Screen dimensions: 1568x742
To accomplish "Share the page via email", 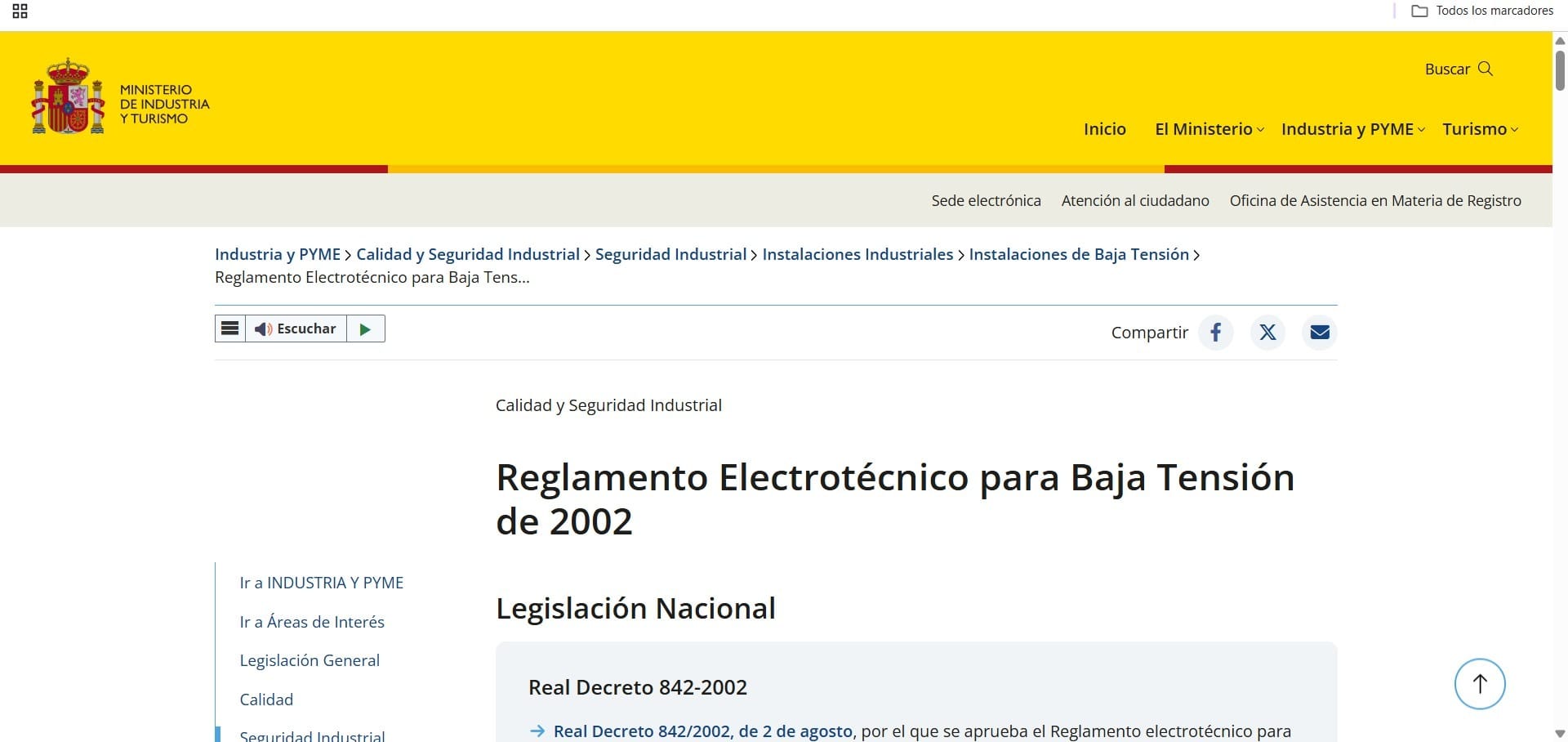I will click(x=1319, y=332).
